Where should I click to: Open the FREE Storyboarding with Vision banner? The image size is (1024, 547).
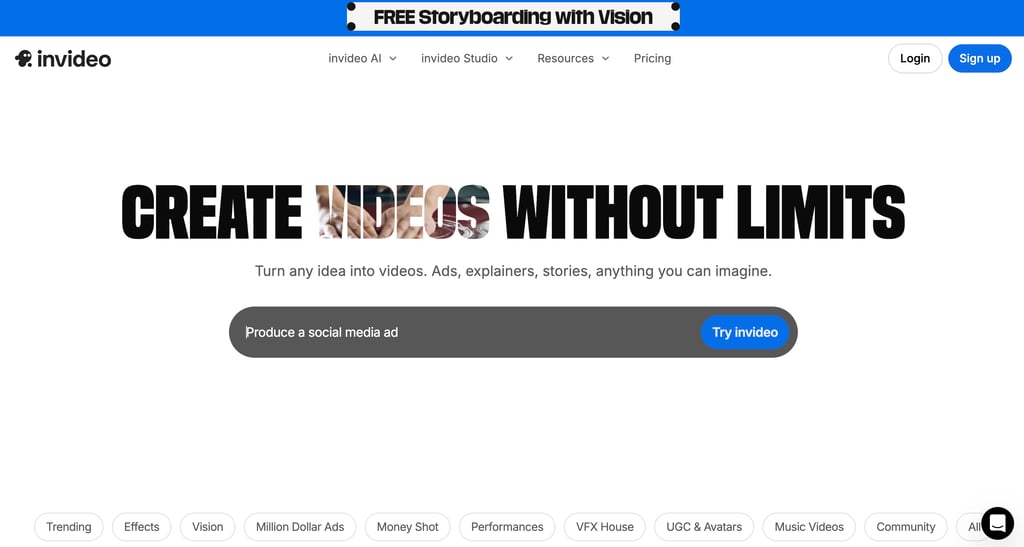[x=513, y=17]
